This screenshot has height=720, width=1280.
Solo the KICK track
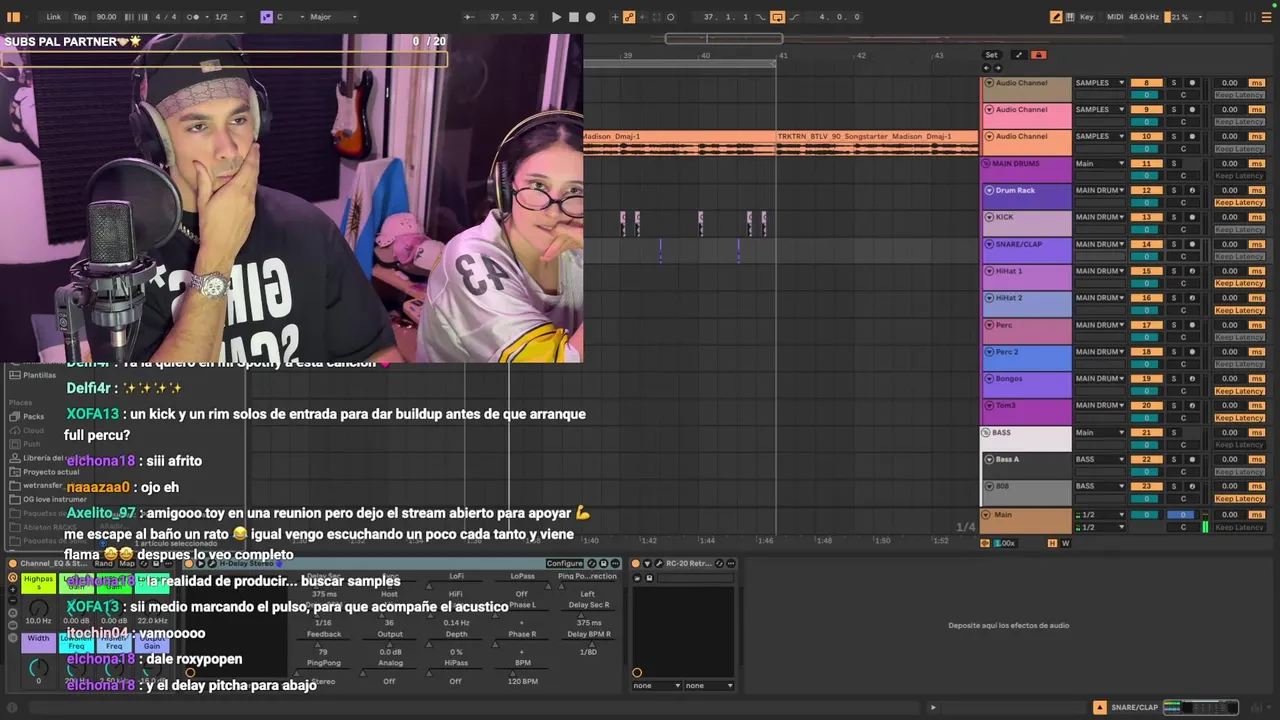[x=1174, y=217]
